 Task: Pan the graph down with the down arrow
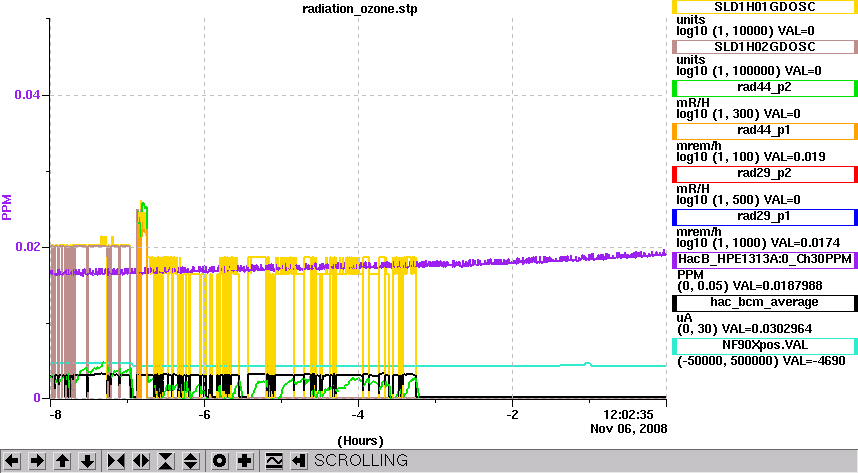(x=88, y=461)
